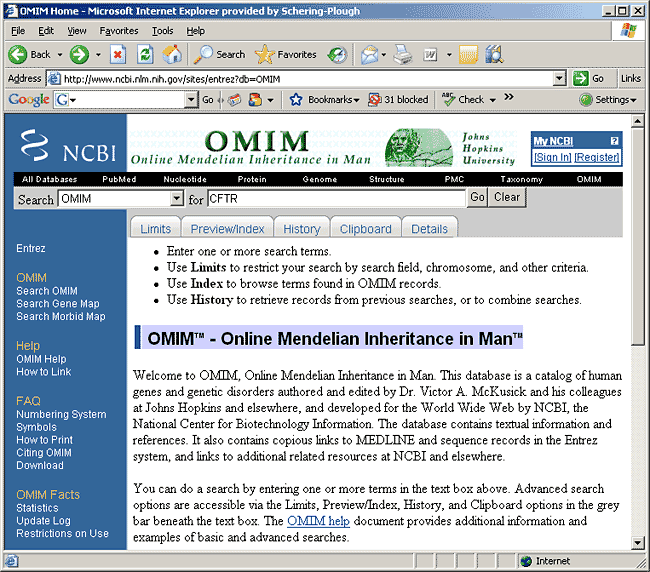Open the Tools menu
Screen dimensions: 650x572
[162, 31]
